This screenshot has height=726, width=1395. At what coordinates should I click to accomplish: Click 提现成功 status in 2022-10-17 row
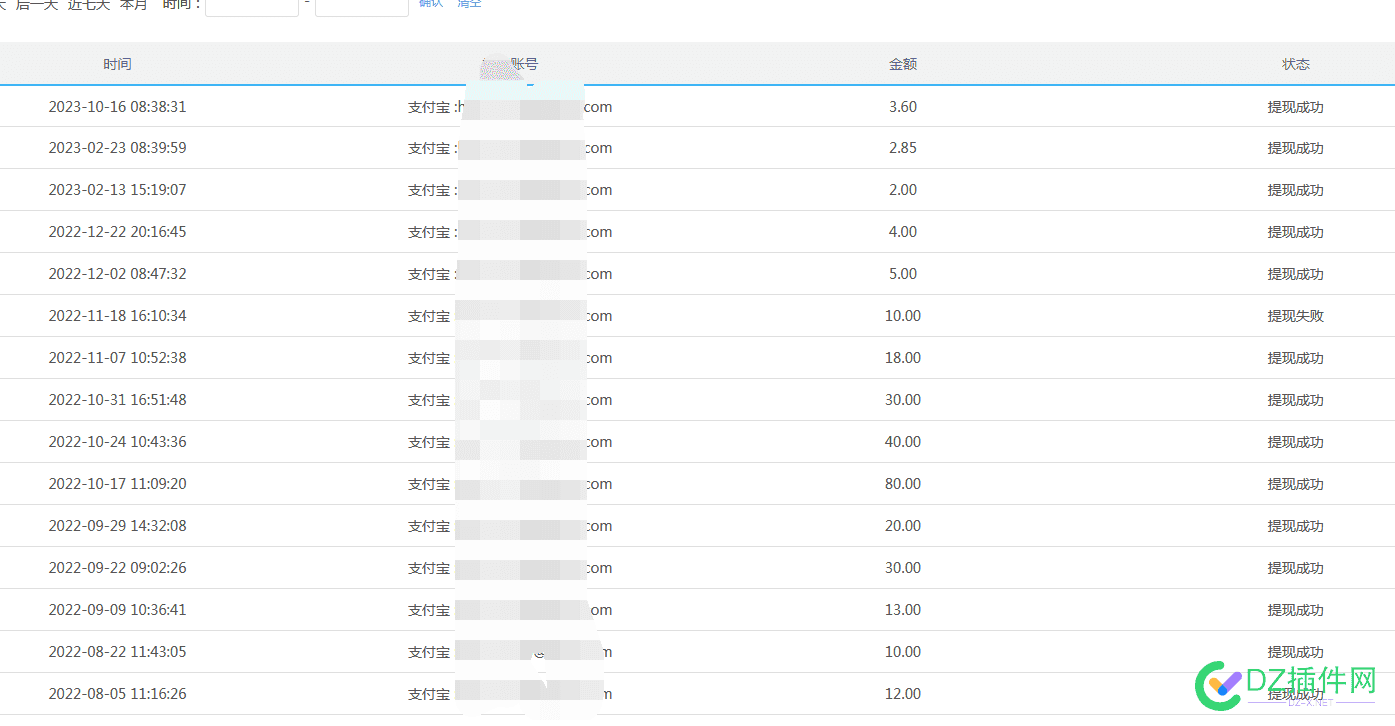pos(1296,484)
